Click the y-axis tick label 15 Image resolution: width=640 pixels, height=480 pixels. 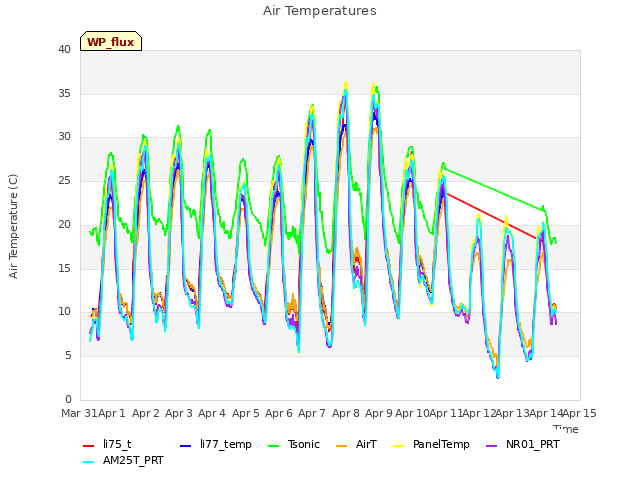point(64,268)
